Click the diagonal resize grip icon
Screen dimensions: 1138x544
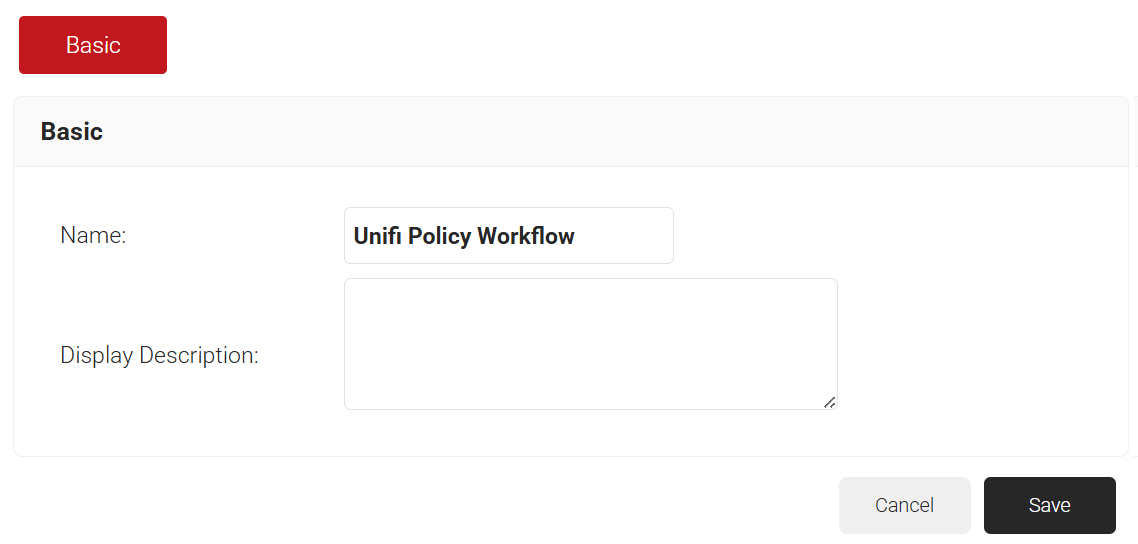point(829,401)
